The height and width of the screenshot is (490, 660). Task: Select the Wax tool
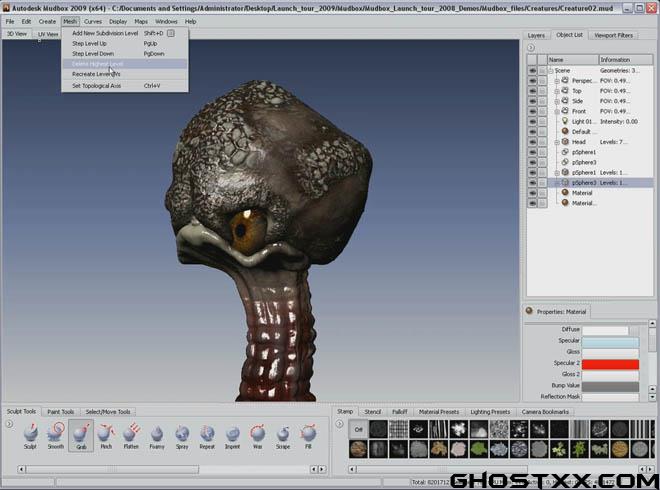[258, 436]
